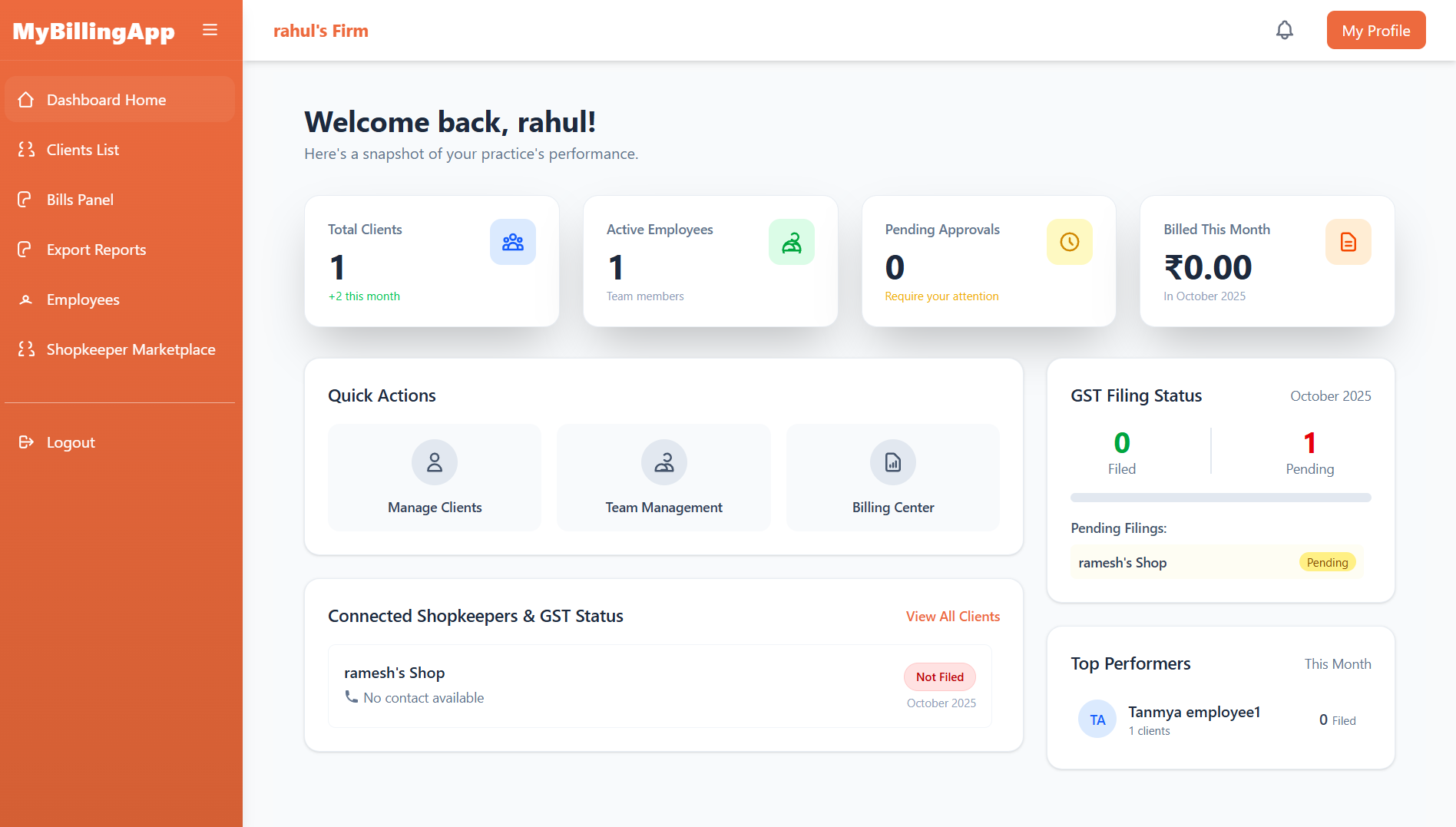This screenshot has width=1456, height=827.
Task: Open the My Profile button
Action: click(1375, 31)
